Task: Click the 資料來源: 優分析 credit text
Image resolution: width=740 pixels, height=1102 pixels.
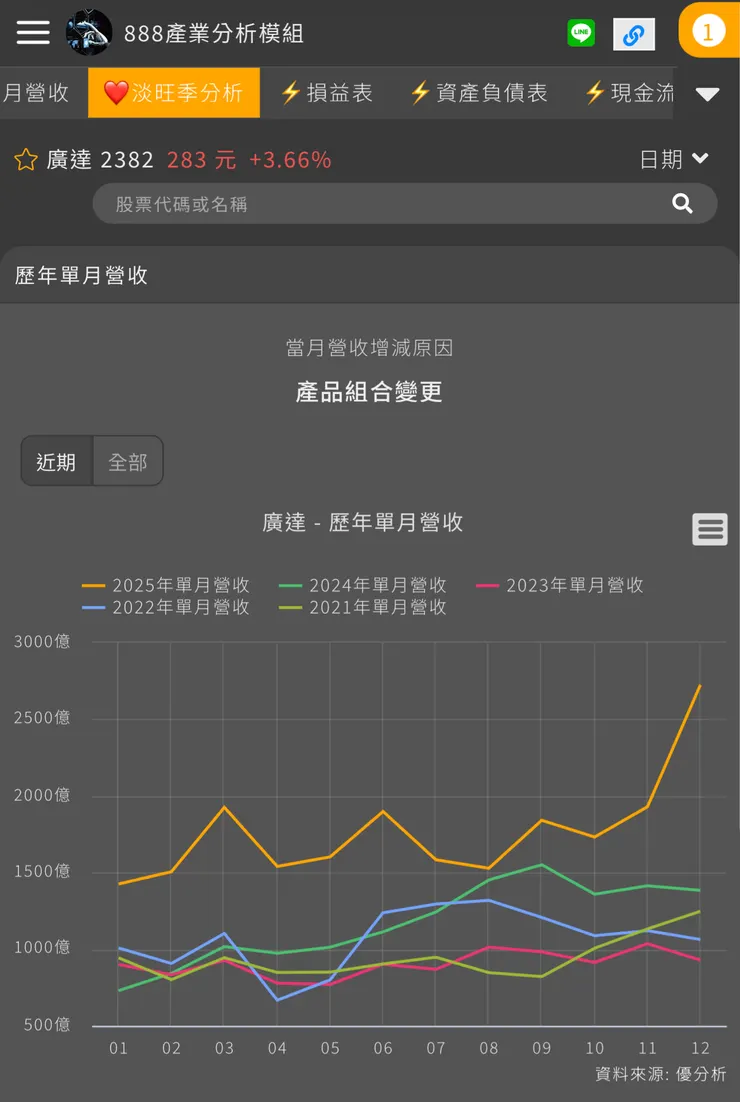Action: (661, 1074)
